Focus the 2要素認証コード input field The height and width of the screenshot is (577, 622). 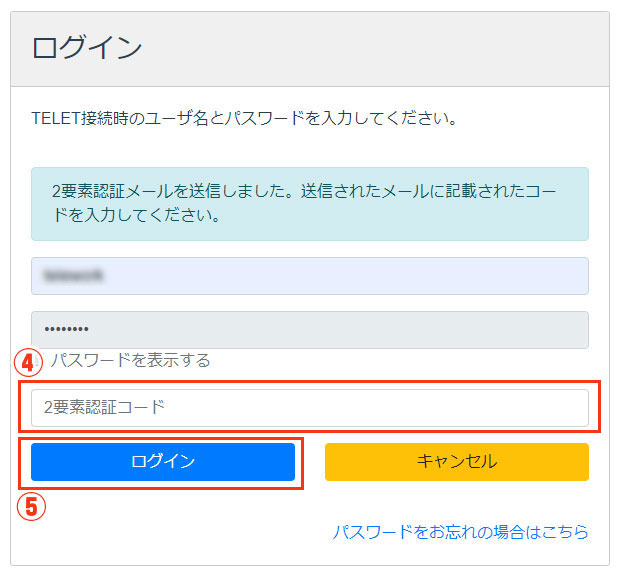tap(310, 408)
